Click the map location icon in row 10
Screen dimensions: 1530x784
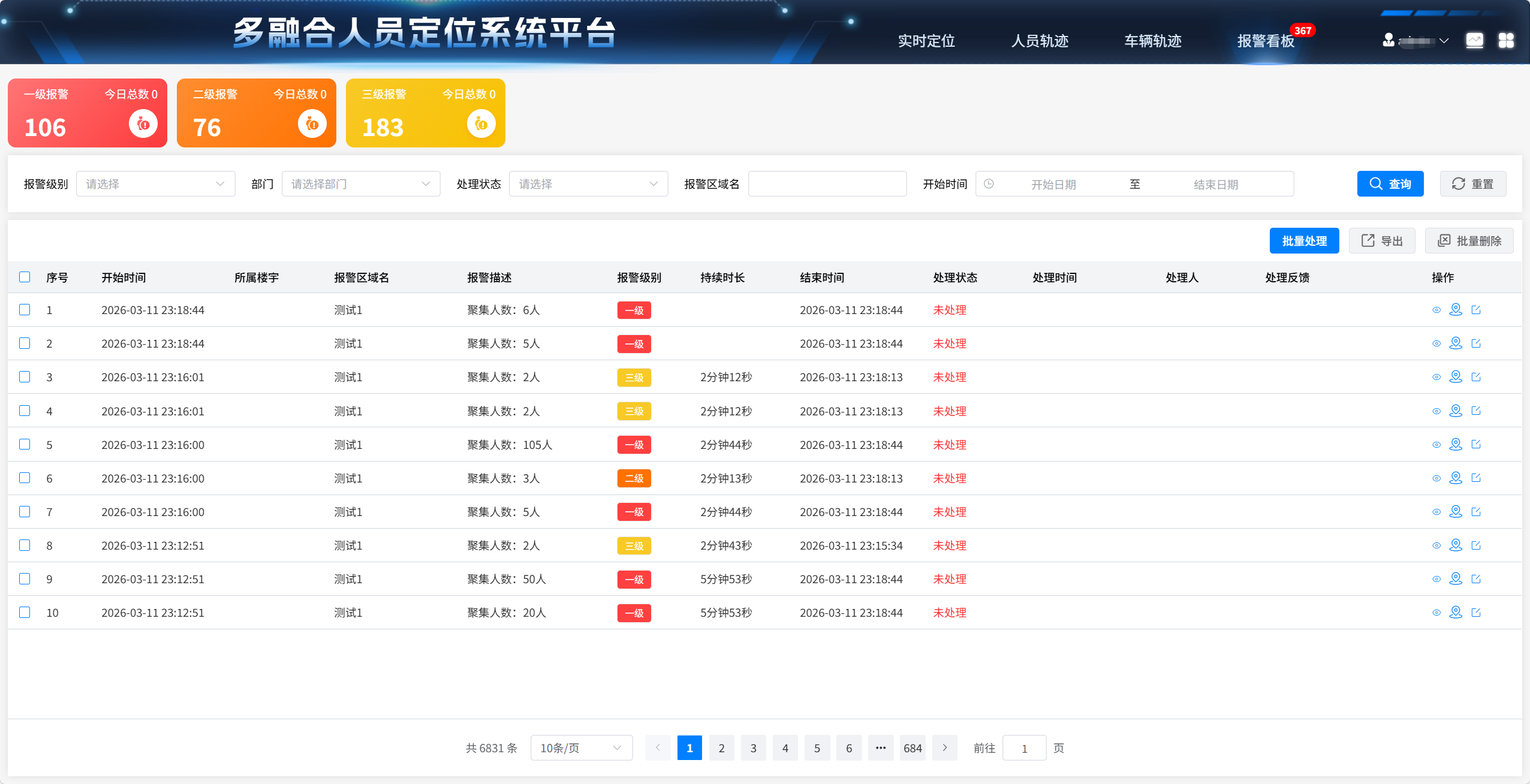[x=1456, y=613]
